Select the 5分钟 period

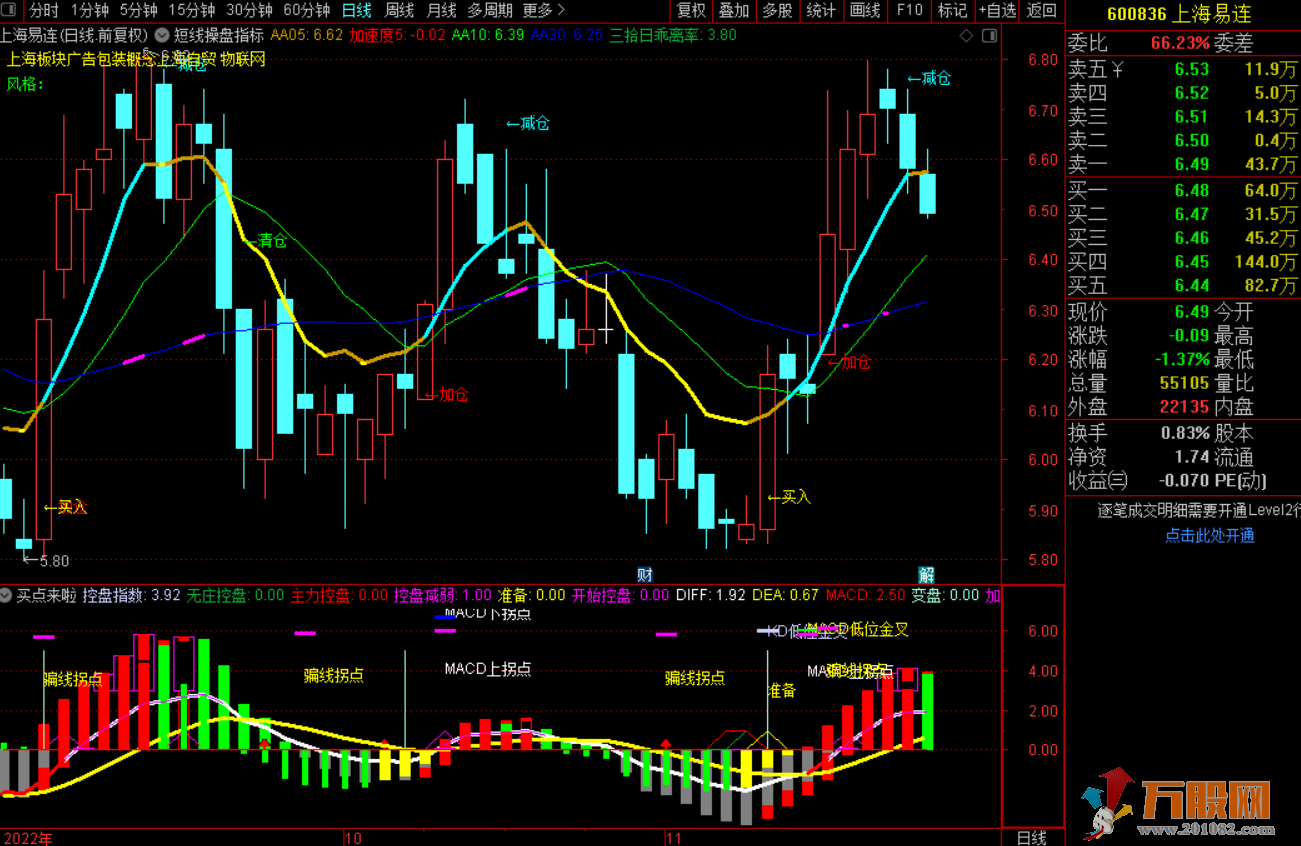point(138,11)
